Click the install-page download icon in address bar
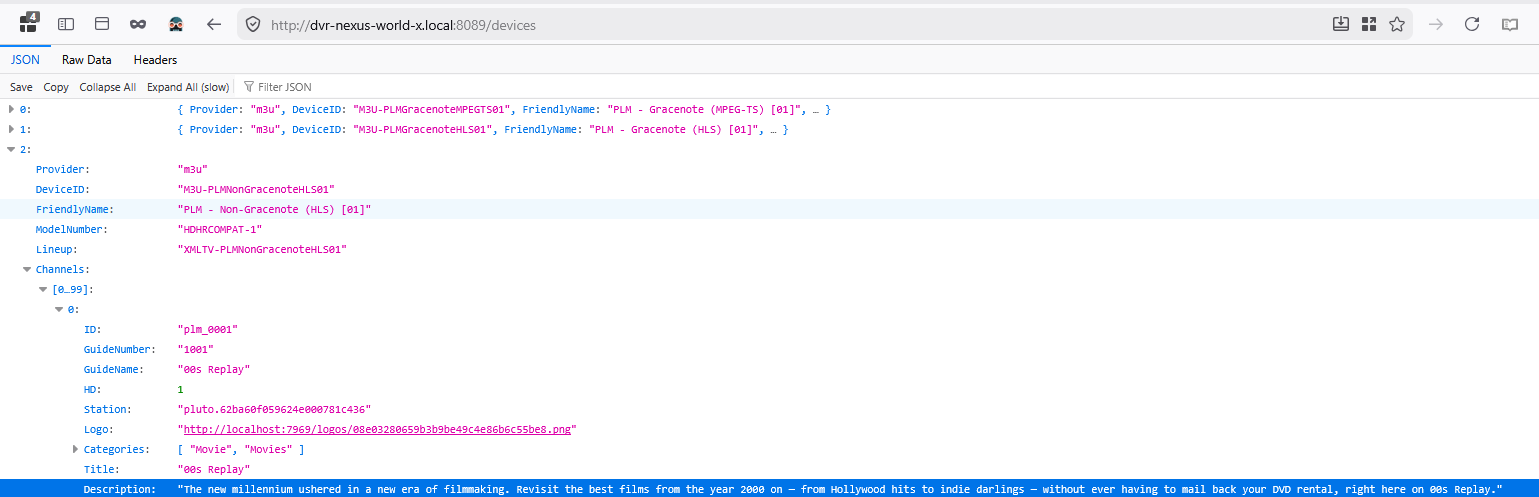This screenshot has height=497, width=1539. [x=1341, y=24]
